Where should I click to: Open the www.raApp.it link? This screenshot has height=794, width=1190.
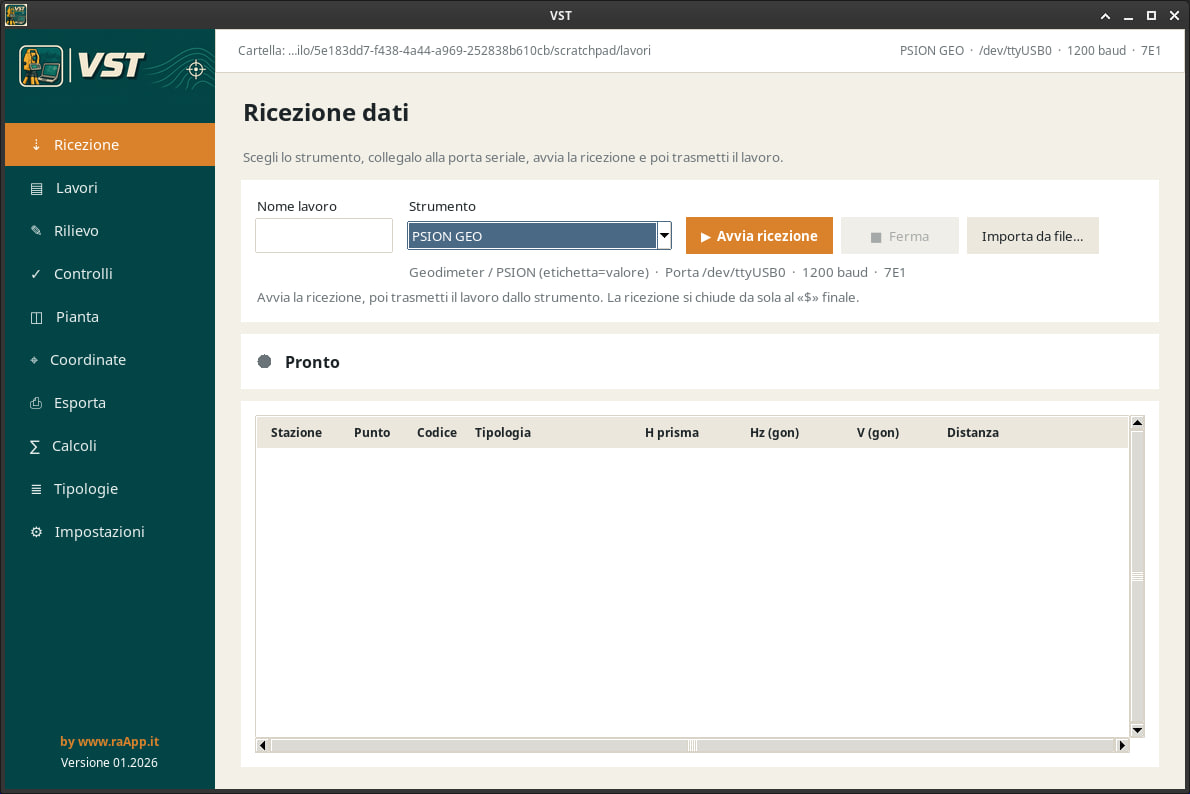pos(109,742)
